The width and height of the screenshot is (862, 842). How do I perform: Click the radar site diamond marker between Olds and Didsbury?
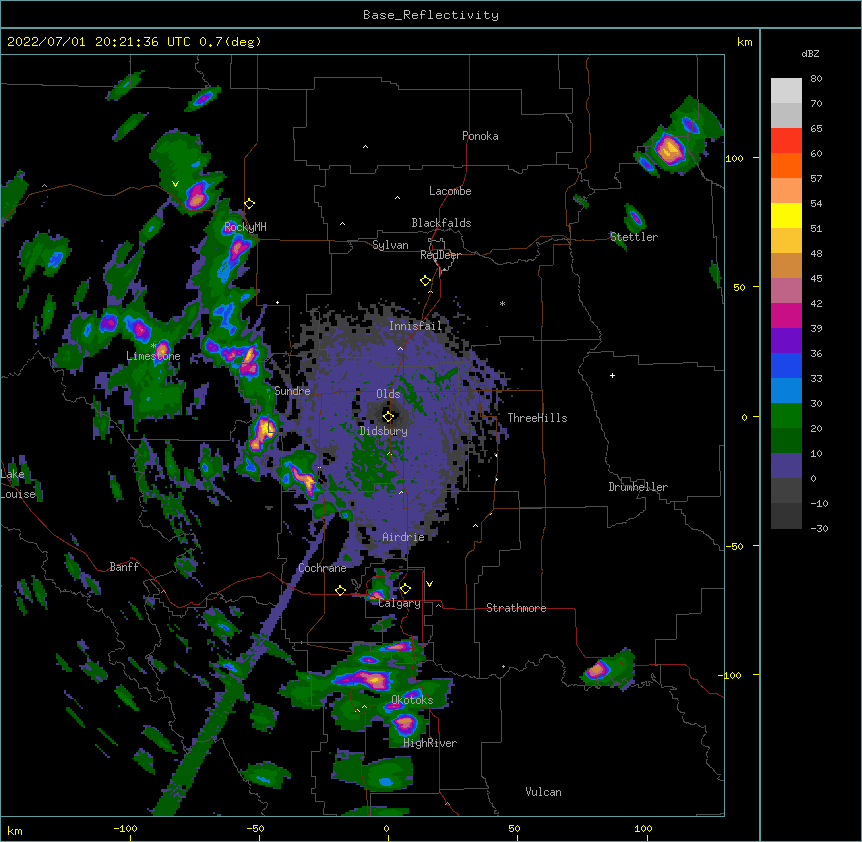388,417
